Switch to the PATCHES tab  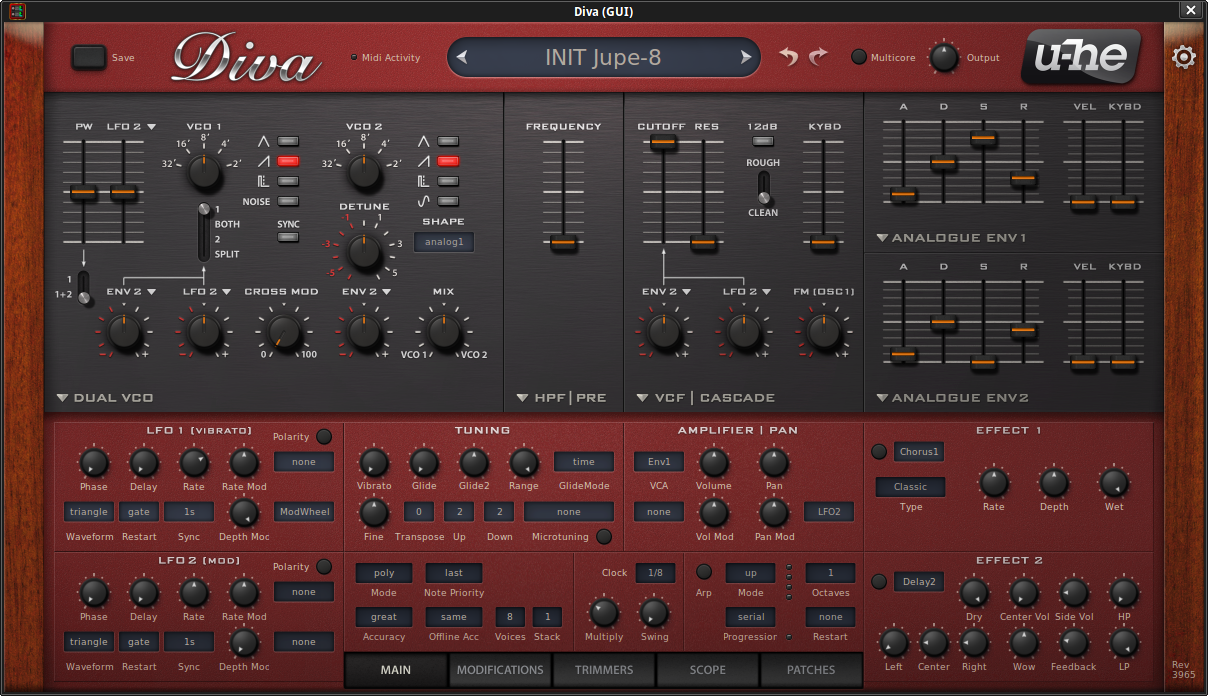pos(811,670)
